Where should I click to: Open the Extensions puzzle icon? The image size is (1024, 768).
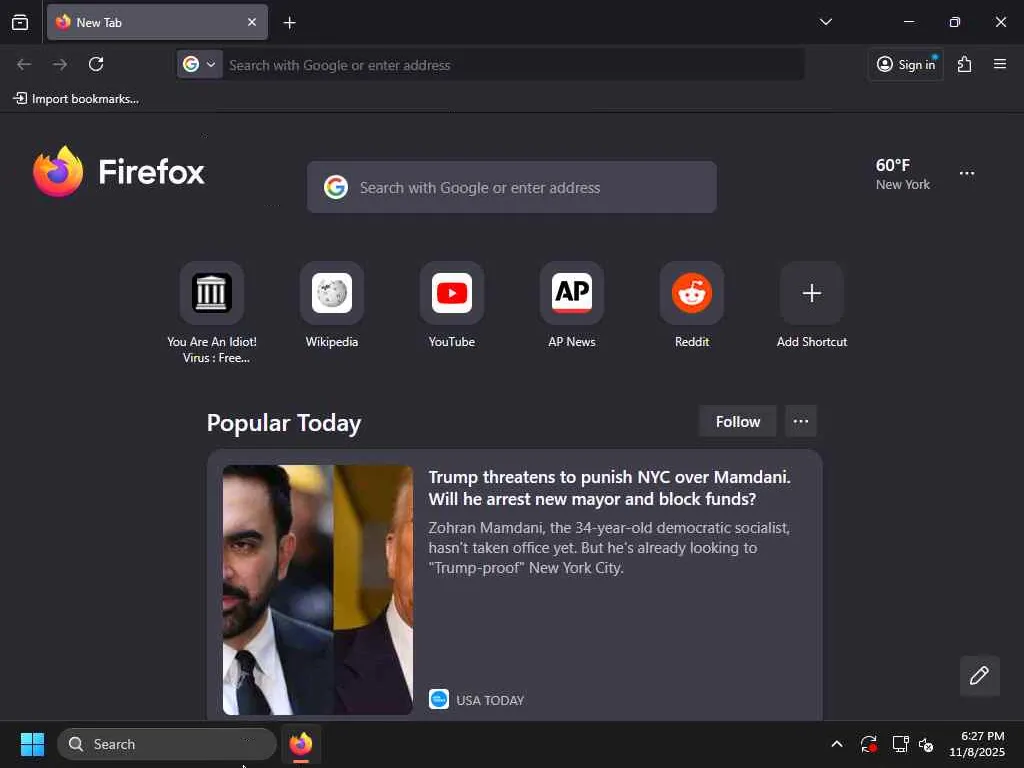pyautogui.click(x=964, y=64)
